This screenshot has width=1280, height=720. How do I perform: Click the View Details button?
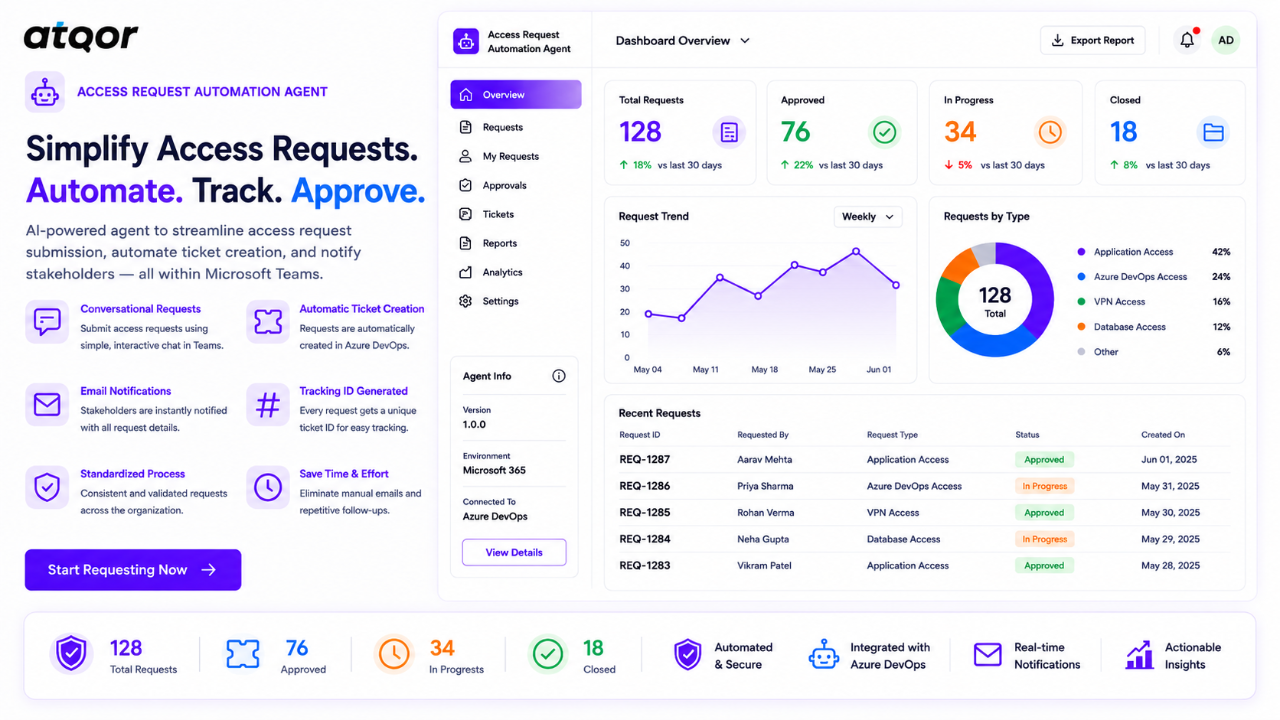point(514,552)
